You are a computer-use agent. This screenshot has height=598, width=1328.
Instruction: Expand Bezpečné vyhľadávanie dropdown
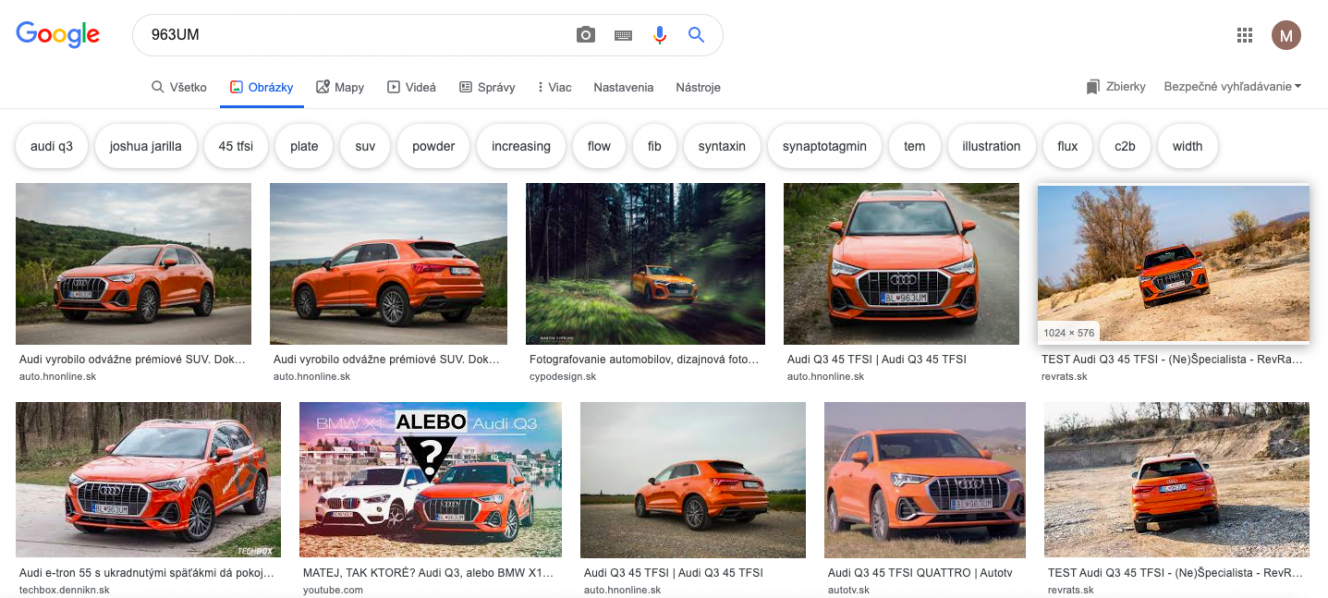click(x=1233, y=87)
